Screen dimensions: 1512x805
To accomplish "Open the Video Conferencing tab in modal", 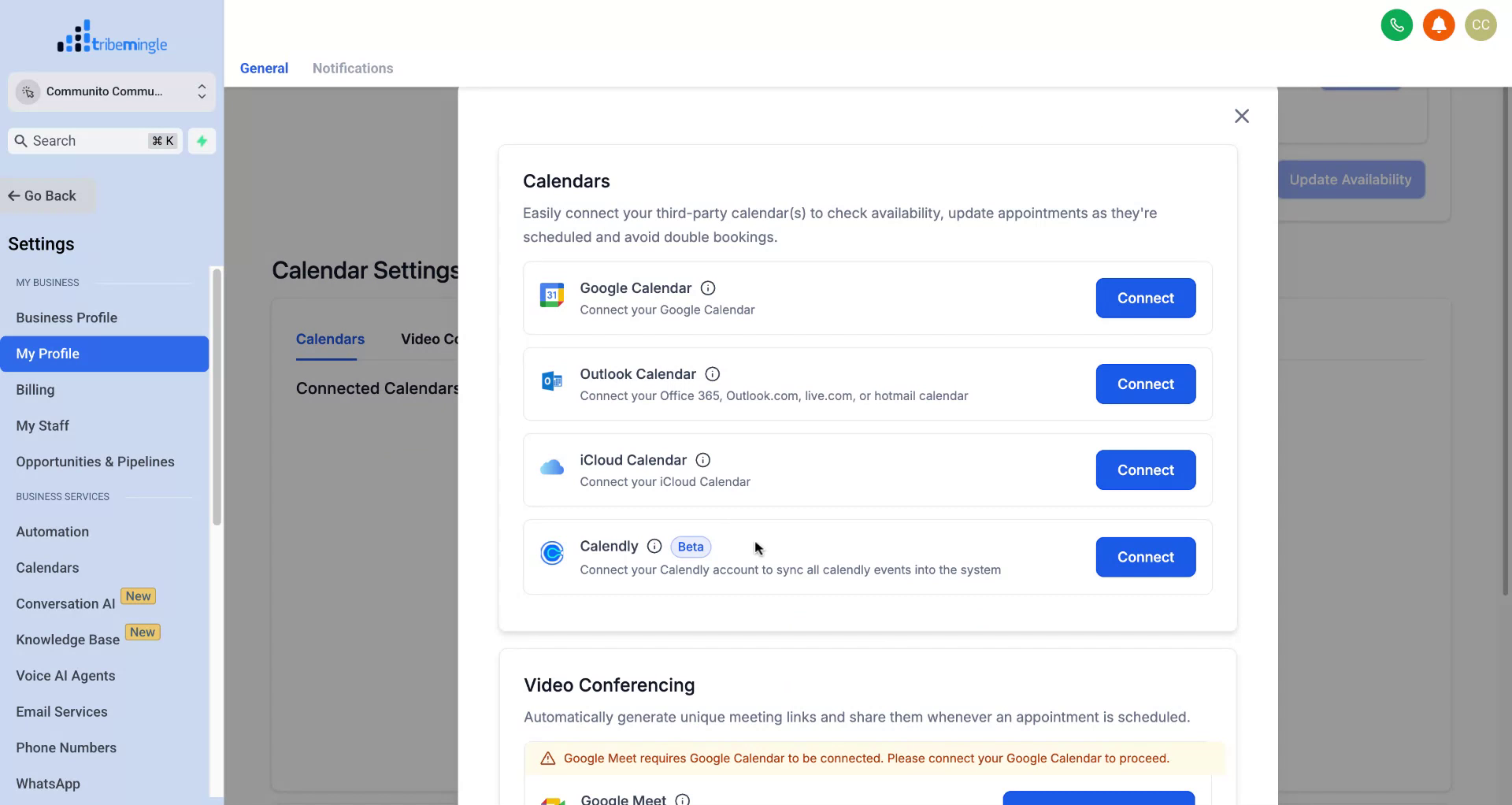I will click(x=432, y=339).
